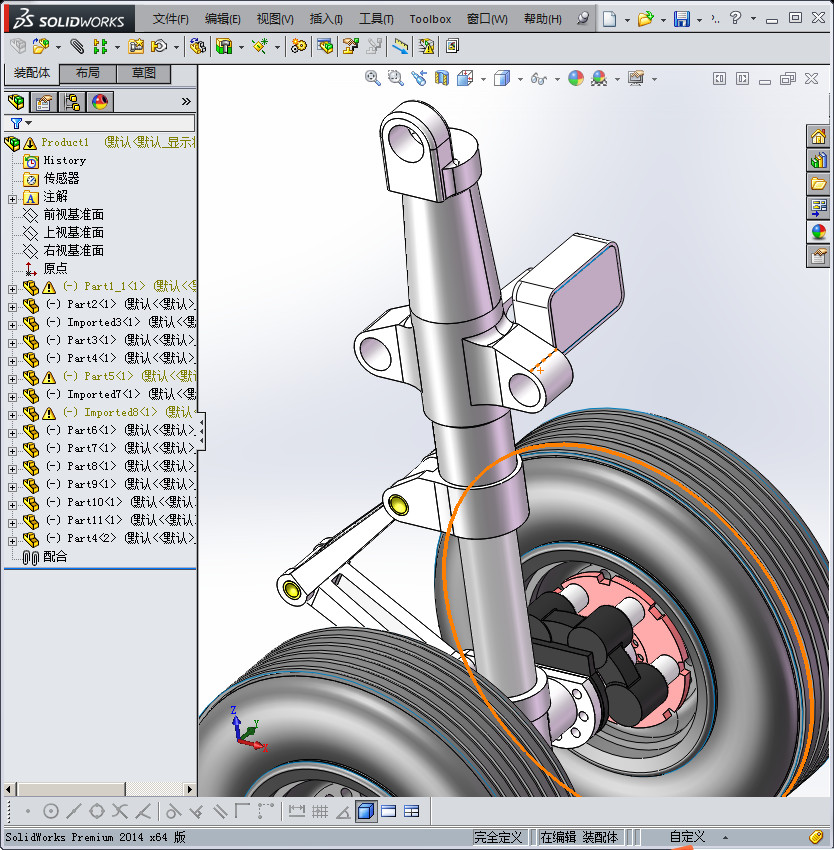The width and height of the screenshot is (834, 850).
Task: Click the New document icon
Action: [x=610, y=19]
